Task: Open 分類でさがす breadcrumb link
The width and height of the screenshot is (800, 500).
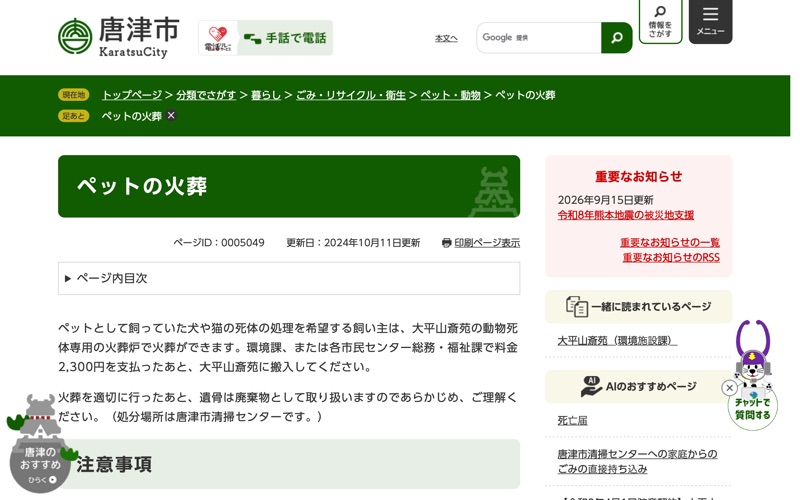Action: [x=206, y=95]
